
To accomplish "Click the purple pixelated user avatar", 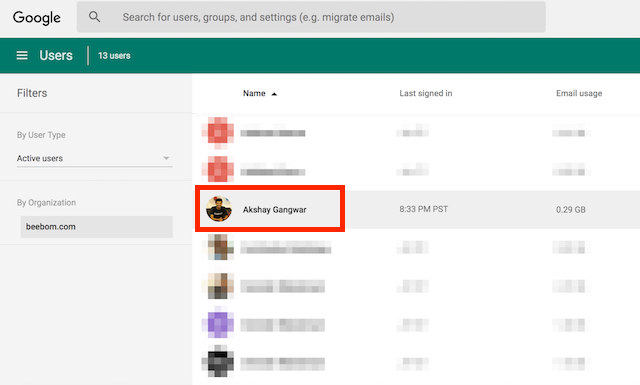I will pyautogui.click(x=218, y=325).
